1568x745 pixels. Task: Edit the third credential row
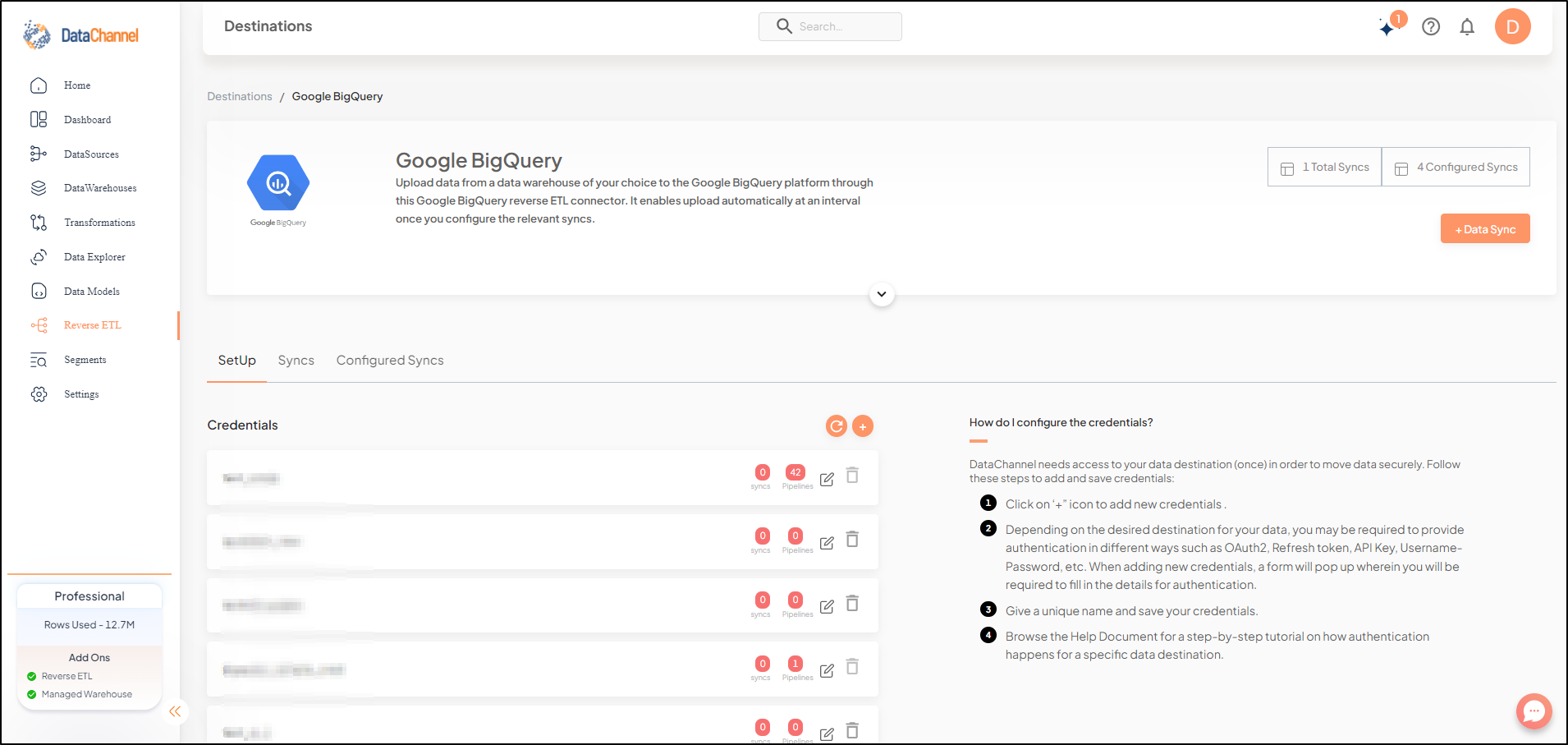[x=827, y=606]
